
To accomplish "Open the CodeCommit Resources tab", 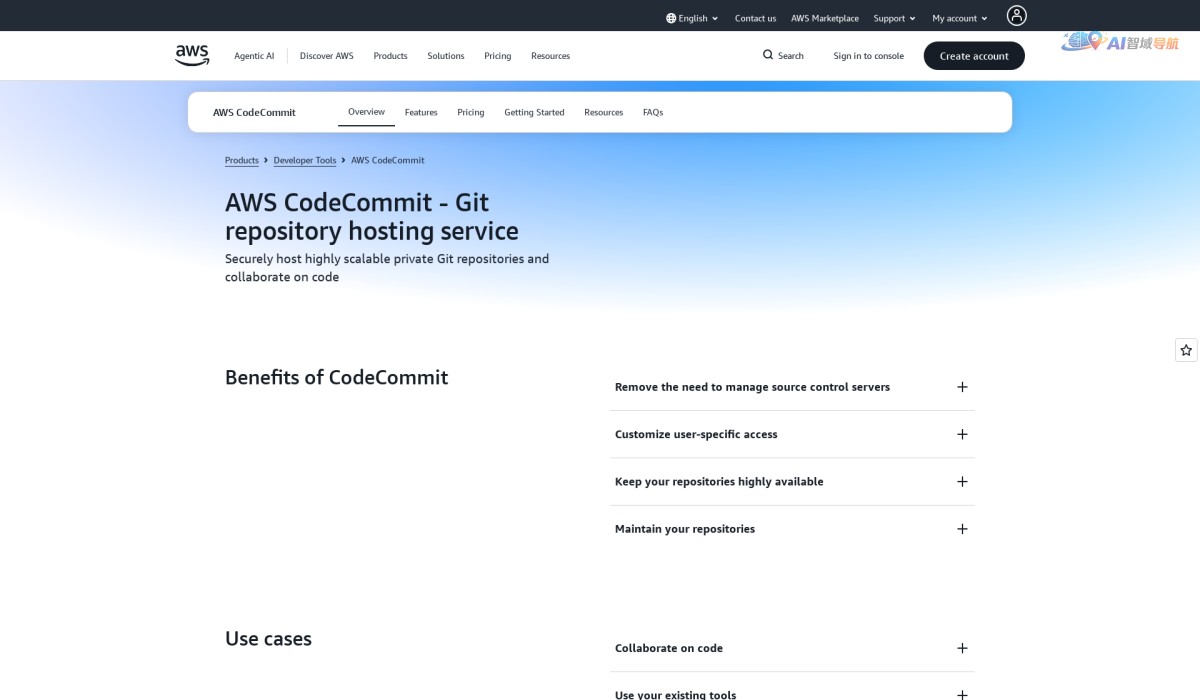I will tap(604, 112).
